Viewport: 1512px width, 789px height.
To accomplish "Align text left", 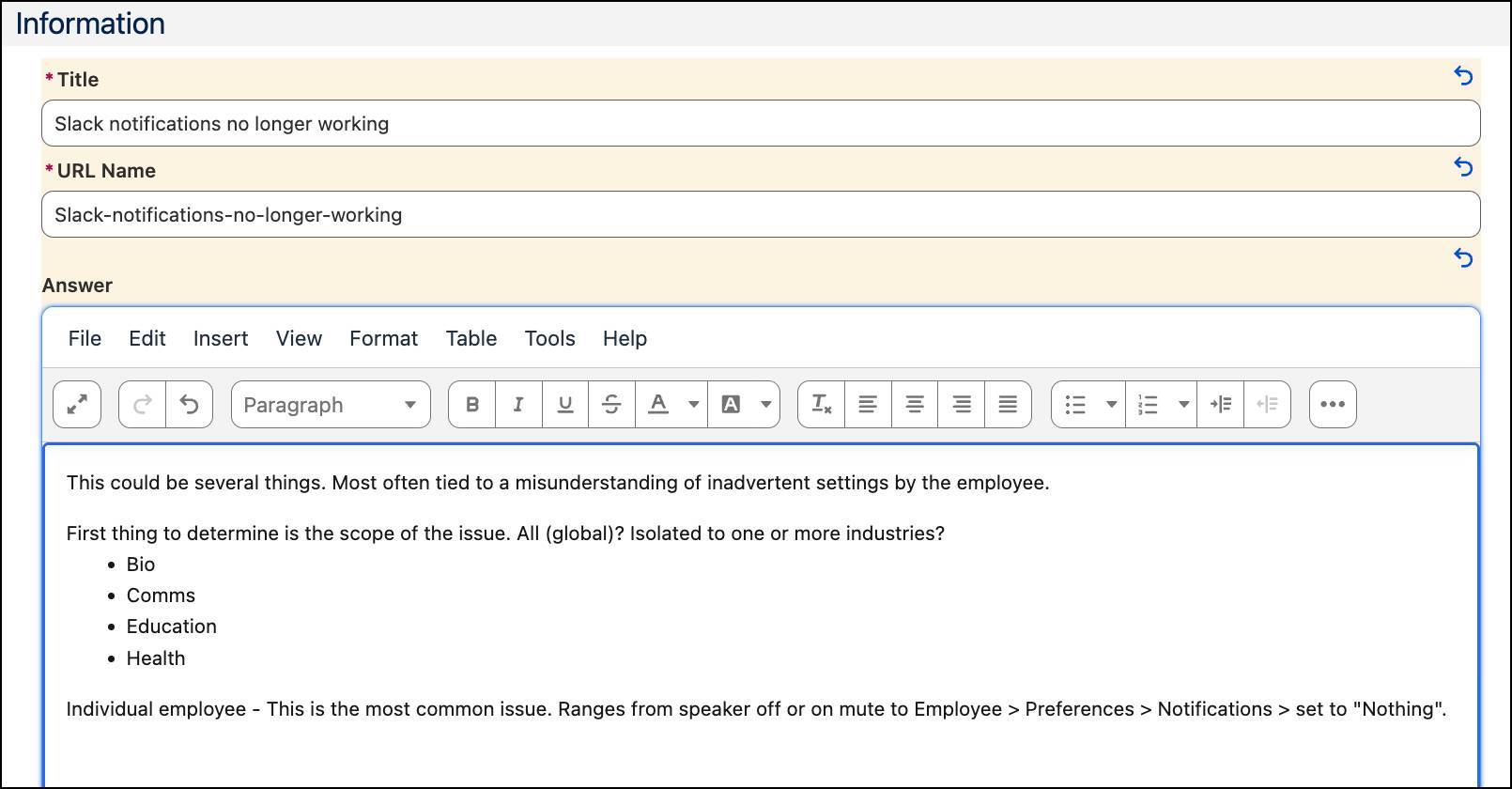I will tap(868, 405).
